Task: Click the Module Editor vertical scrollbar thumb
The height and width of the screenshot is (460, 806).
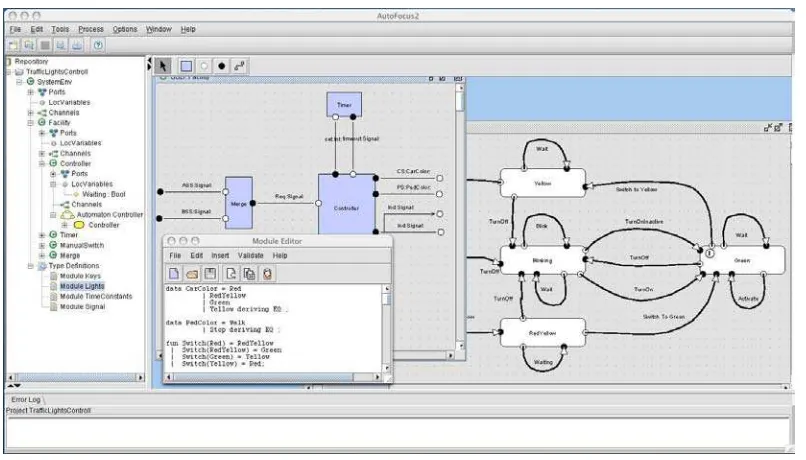Action: click(387, 299)
